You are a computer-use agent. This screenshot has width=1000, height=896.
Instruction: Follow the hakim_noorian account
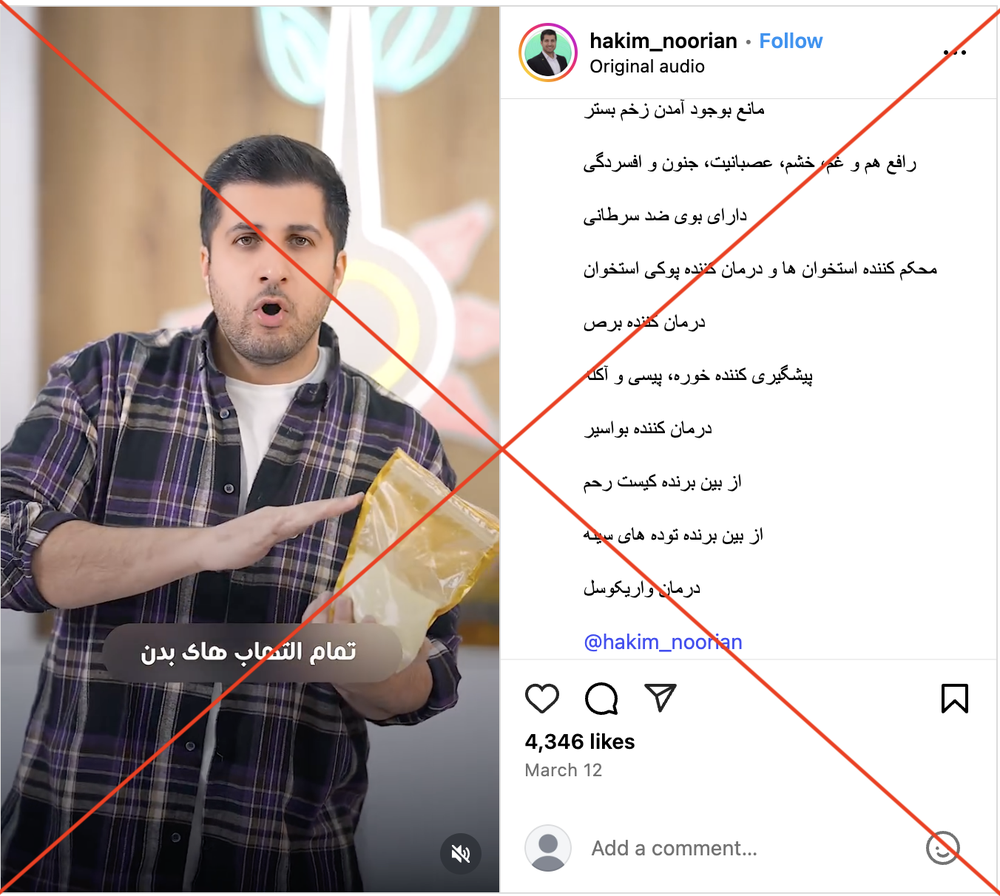(790, 41)
